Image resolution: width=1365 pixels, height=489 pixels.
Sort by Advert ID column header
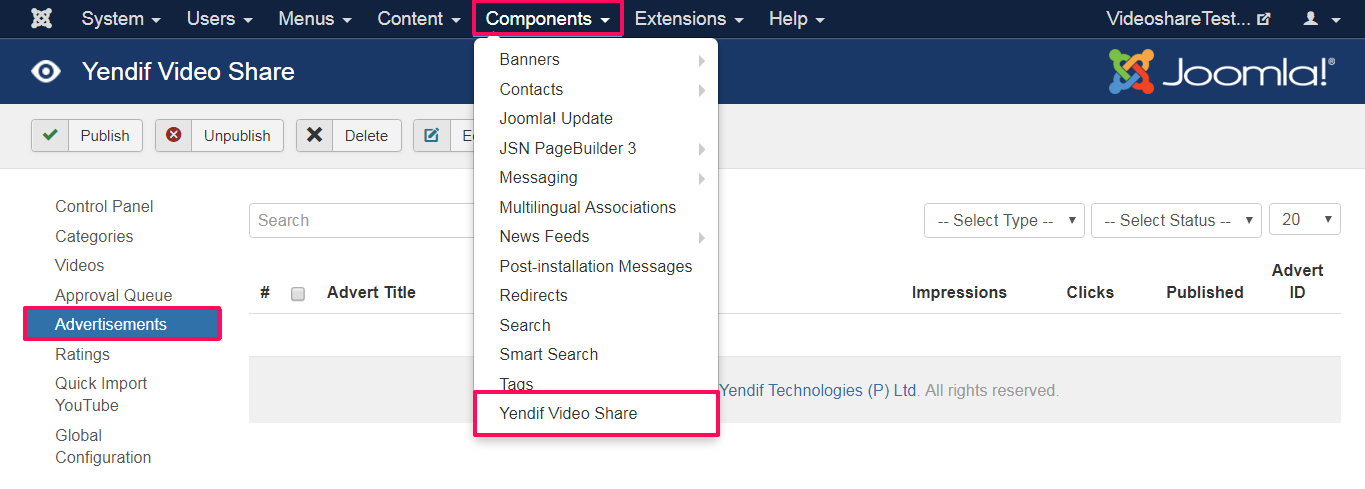[1297, 281]
